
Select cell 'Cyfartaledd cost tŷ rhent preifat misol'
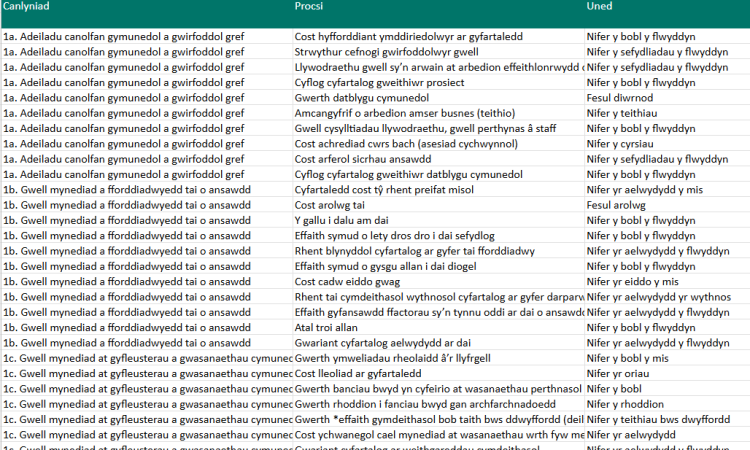point(439,189)
